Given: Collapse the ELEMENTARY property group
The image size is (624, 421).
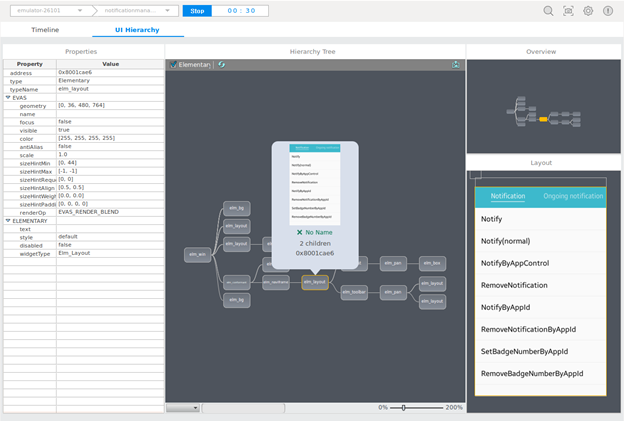Looking at the screenshot, I should (8, 220).
